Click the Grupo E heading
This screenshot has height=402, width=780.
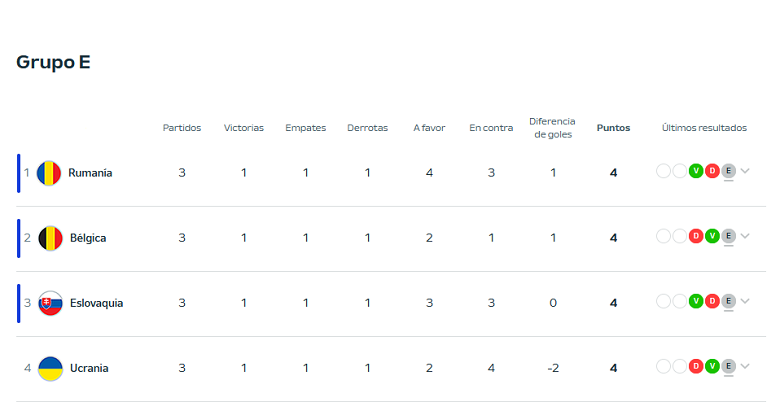point(53,62)
